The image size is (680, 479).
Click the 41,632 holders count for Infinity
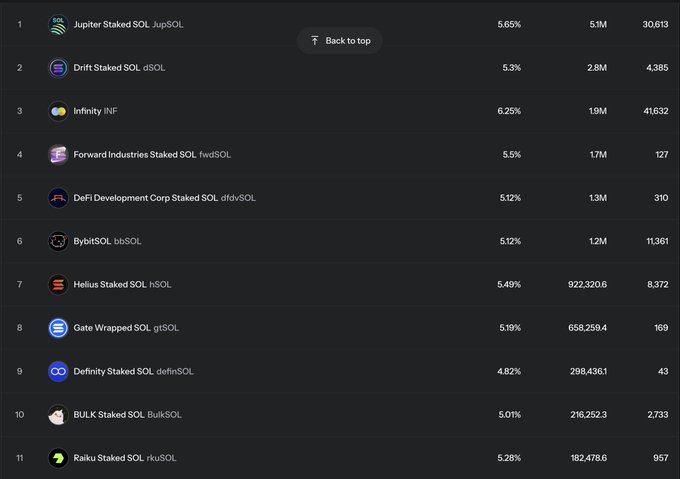coord(656,111)
